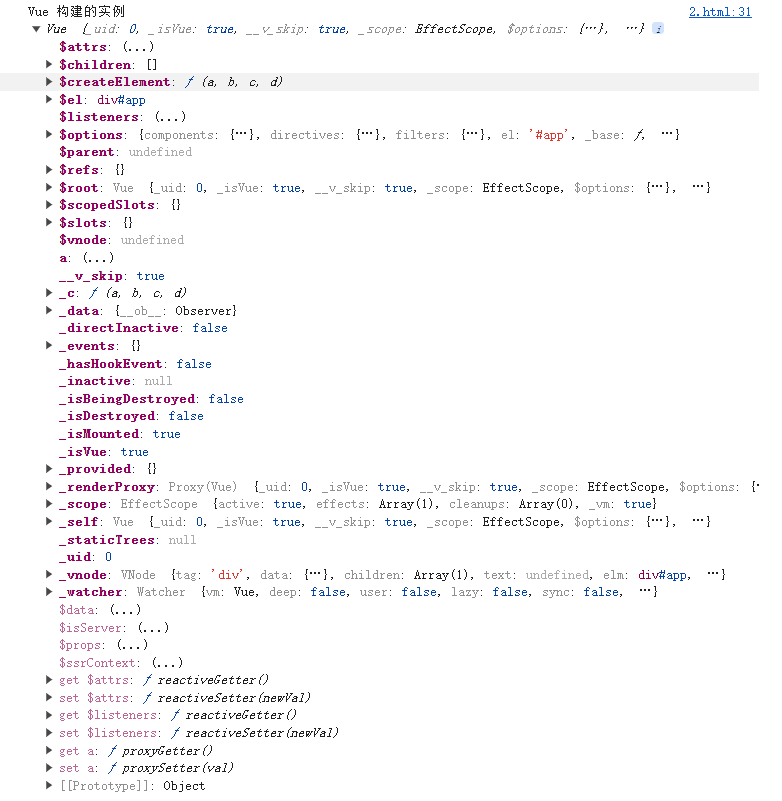782x801 pixels.
Task: Expand the $root Vue entry
Action: [x=49, y=187]
